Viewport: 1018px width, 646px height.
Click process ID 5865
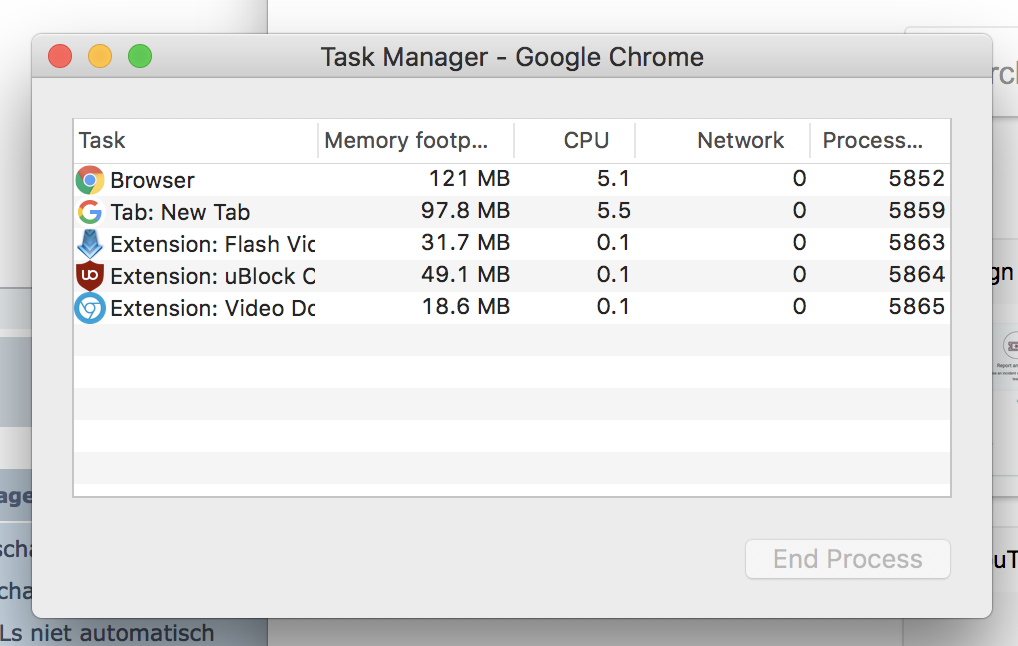click(916, 307)
